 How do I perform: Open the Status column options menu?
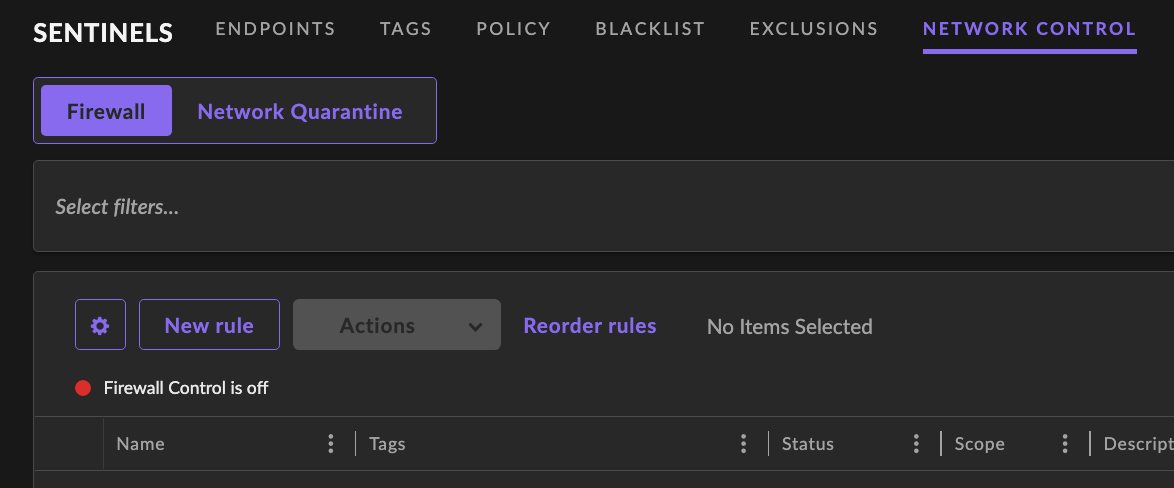tap(917, 444)
